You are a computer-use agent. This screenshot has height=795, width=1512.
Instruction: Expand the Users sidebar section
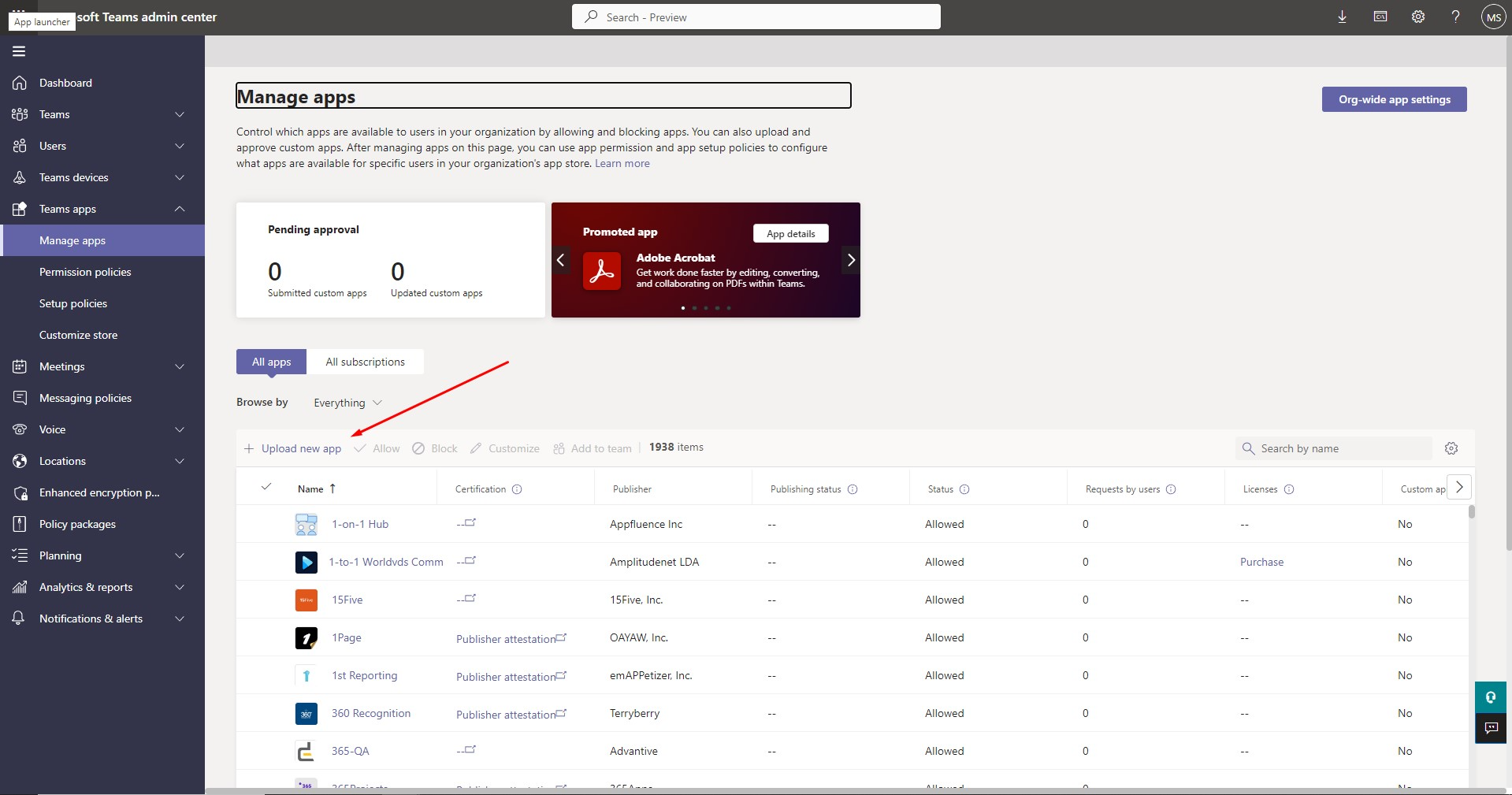point(180,146)
